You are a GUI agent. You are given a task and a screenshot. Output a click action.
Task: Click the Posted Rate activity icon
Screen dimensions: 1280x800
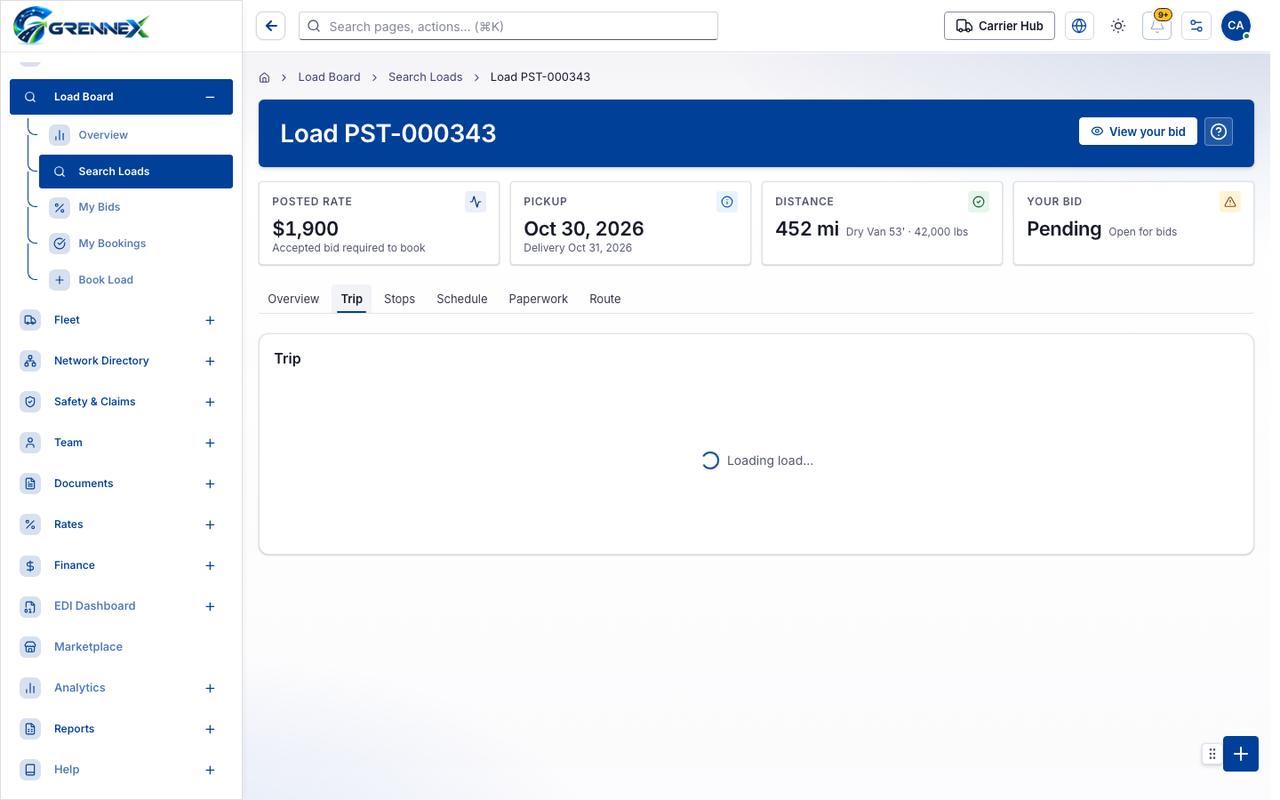pyautogui.click(x=476, y=202)
